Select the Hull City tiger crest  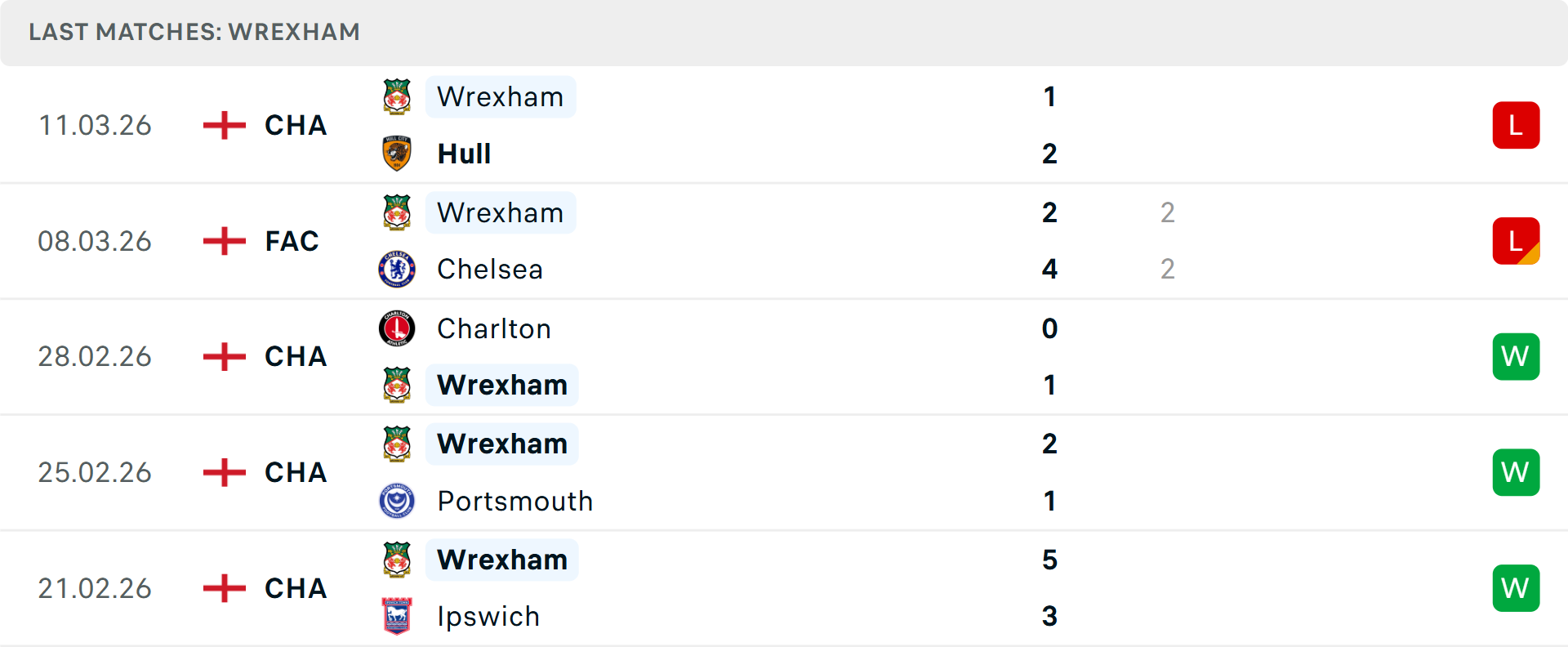click(397, 154)
